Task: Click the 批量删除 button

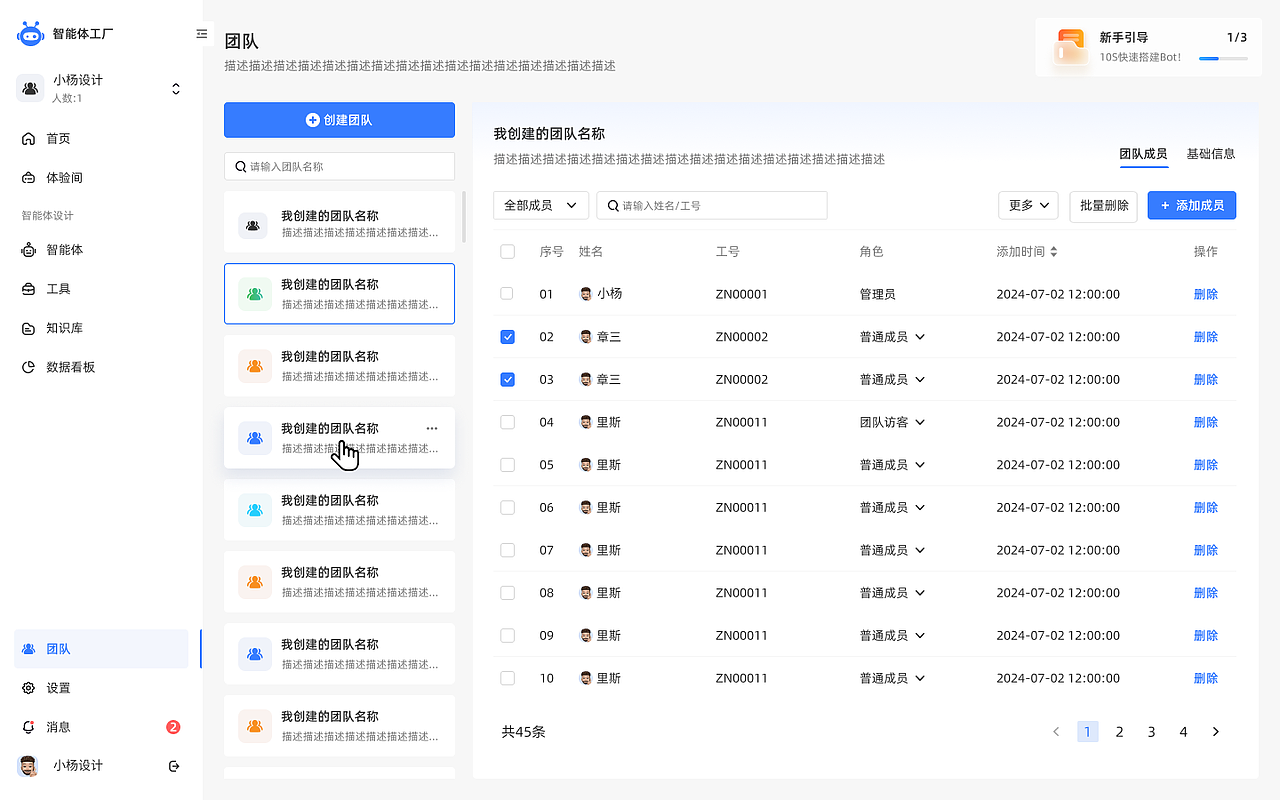Action: tap(1104, 205)
